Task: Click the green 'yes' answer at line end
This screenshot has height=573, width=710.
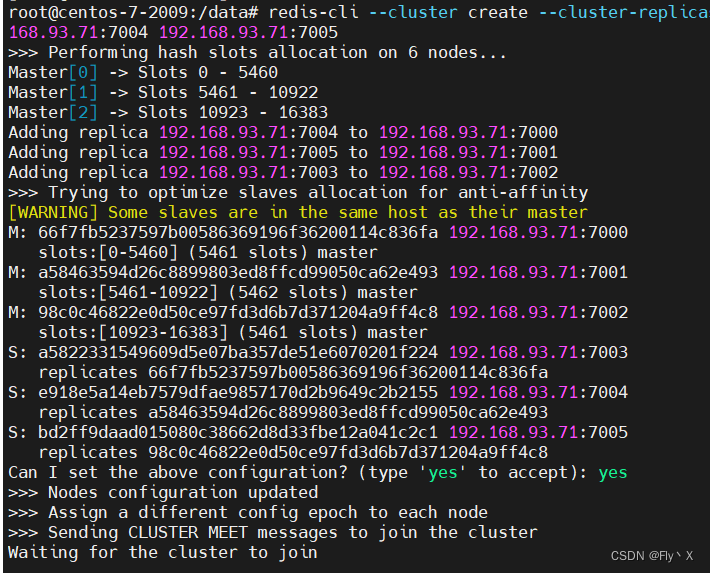Action: (613, 473)
